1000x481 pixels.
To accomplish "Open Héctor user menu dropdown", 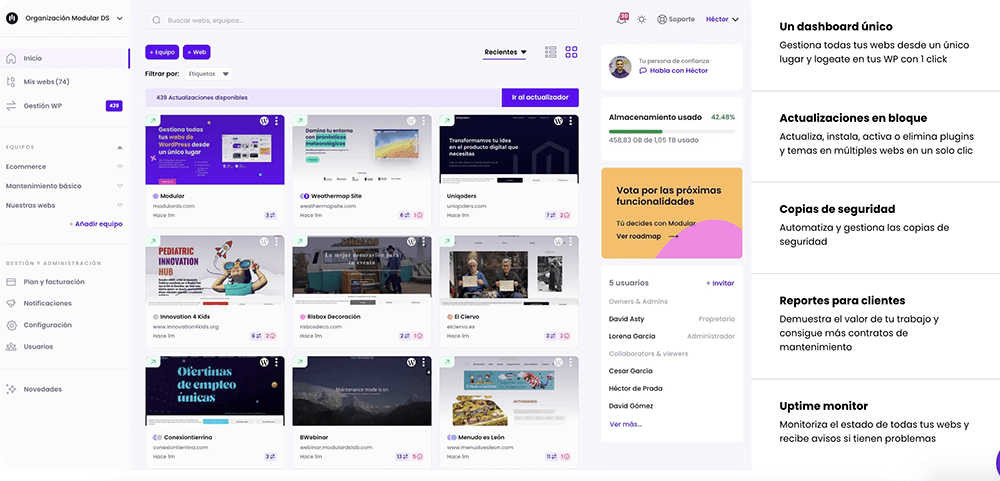I will pos(722,19).
